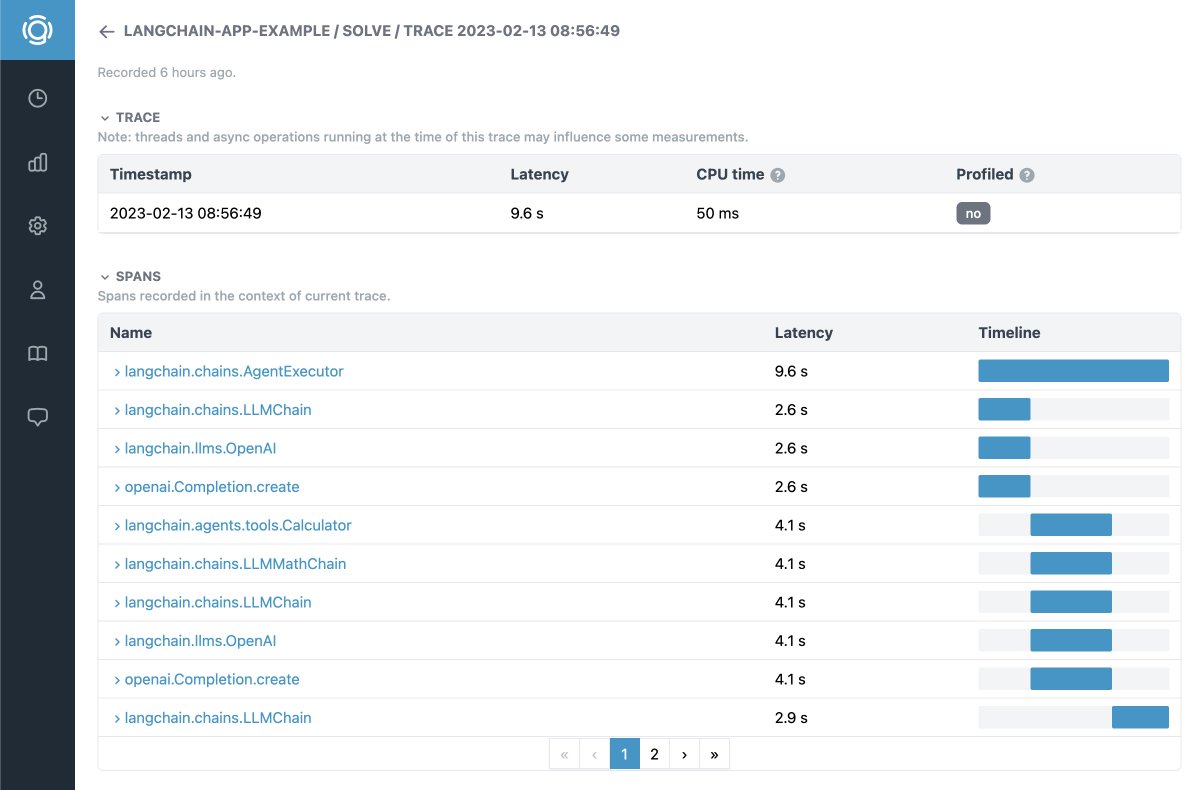Click the trace latency value 9.6 s

click(x=527, y=213)
